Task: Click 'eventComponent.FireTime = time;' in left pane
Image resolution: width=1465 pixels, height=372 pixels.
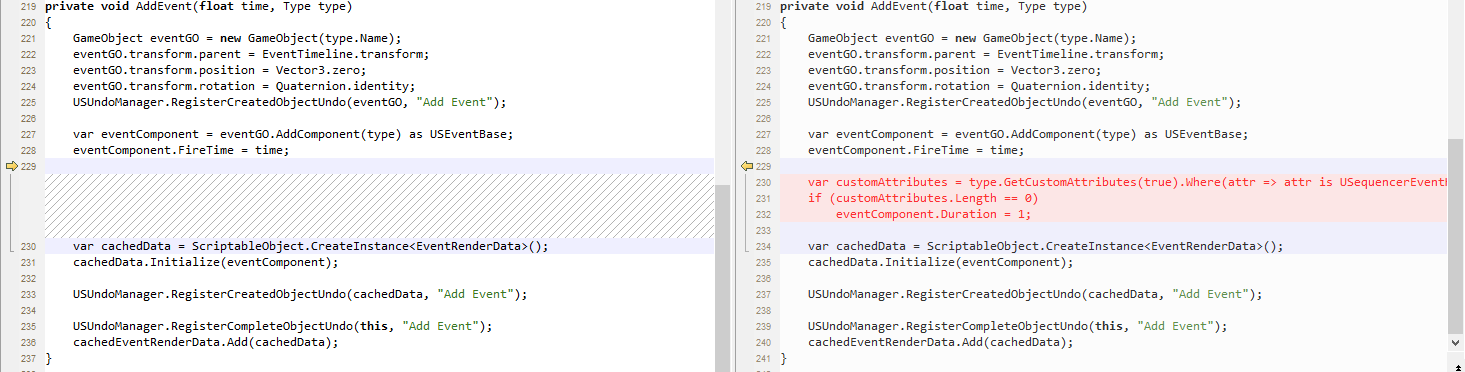Action: [x=180, y=150]
